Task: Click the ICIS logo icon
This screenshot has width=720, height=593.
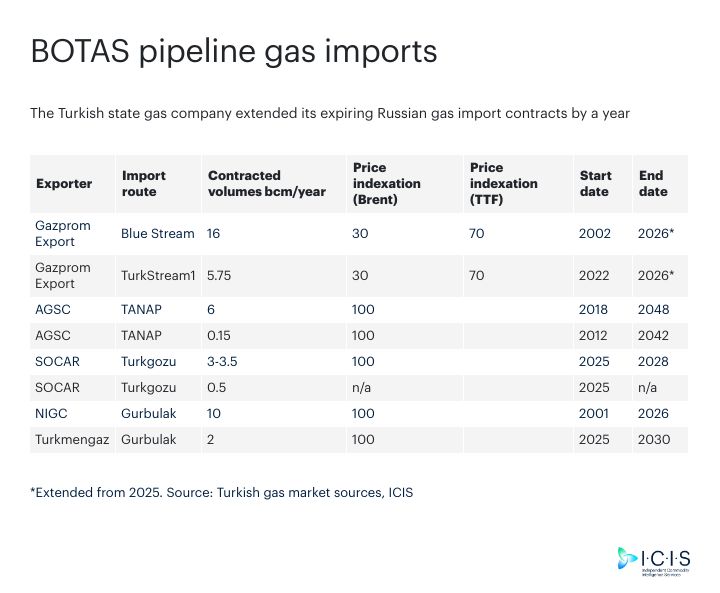Action: [x=627, y=559]
